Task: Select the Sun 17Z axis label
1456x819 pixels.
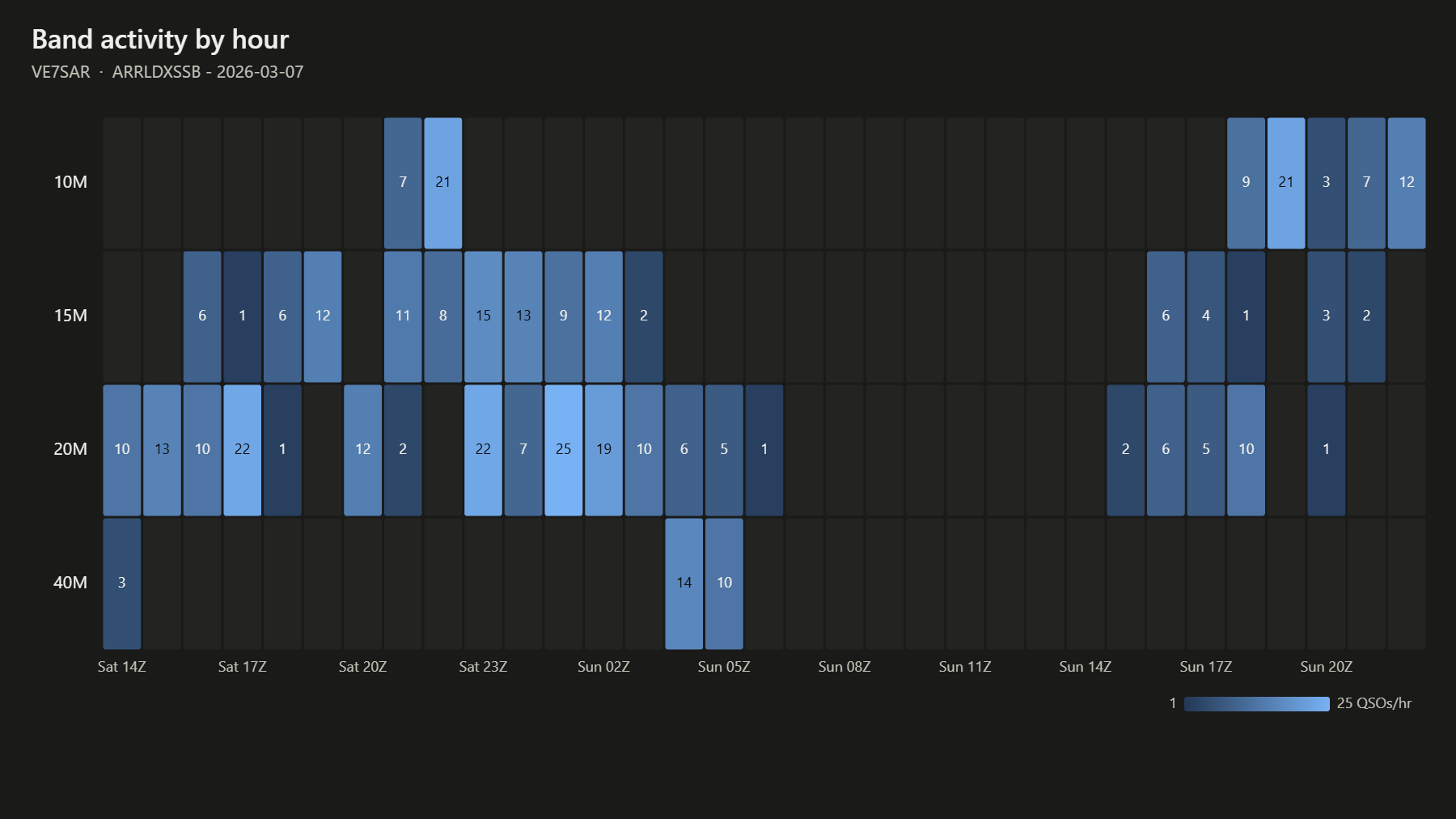Action: [1206, 667]
